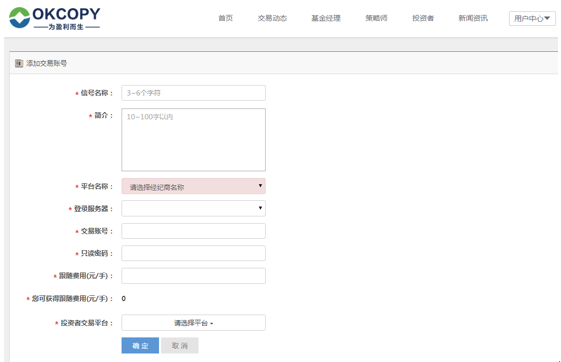Screen dimensions: 561x362
Task: Focus the 只读密码 field
Action: tap(194, 253)
